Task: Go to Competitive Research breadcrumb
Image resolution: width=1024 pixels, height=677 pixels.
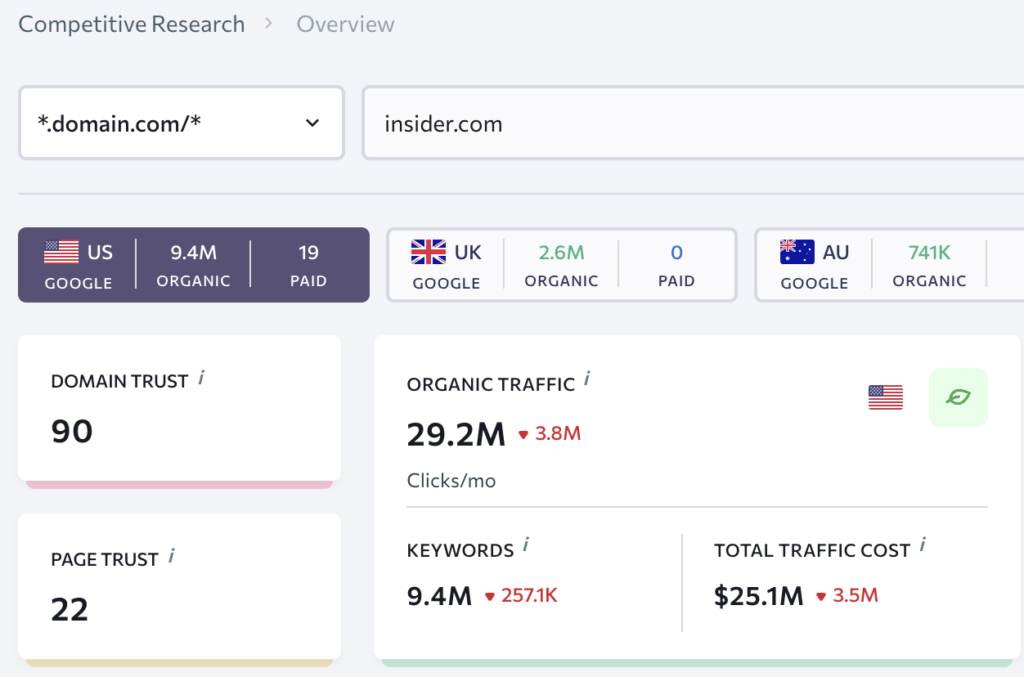Action: pos(131,24)
